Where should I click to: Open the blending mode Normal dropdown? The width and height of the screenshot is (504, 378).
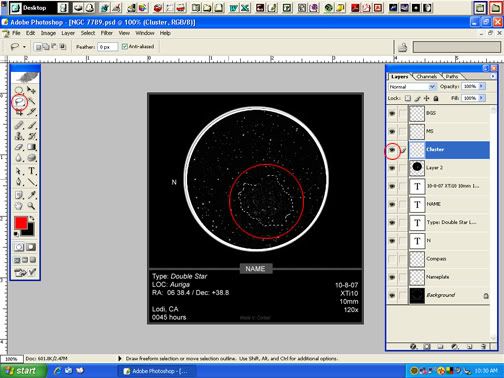[x=413, y=87]
